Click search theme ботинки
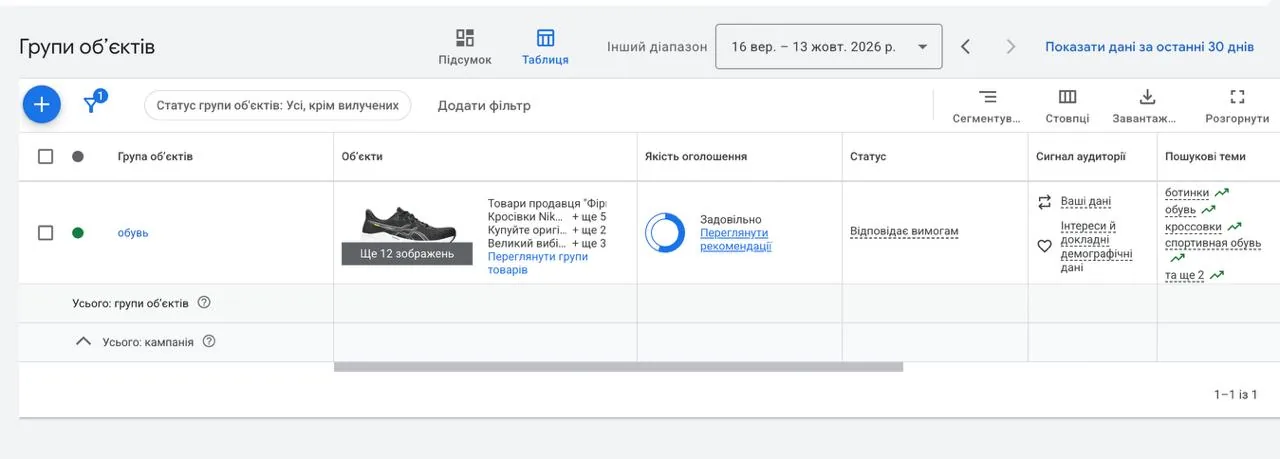 [x=1187, y=193]
